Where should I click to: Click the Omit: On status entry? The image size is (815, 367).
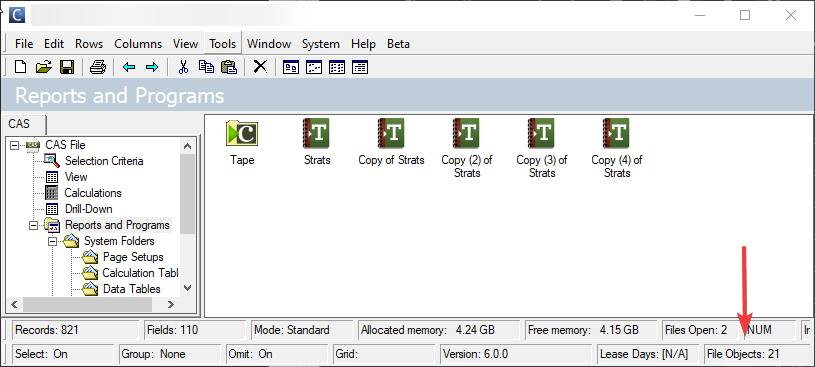tap(277, 355)
